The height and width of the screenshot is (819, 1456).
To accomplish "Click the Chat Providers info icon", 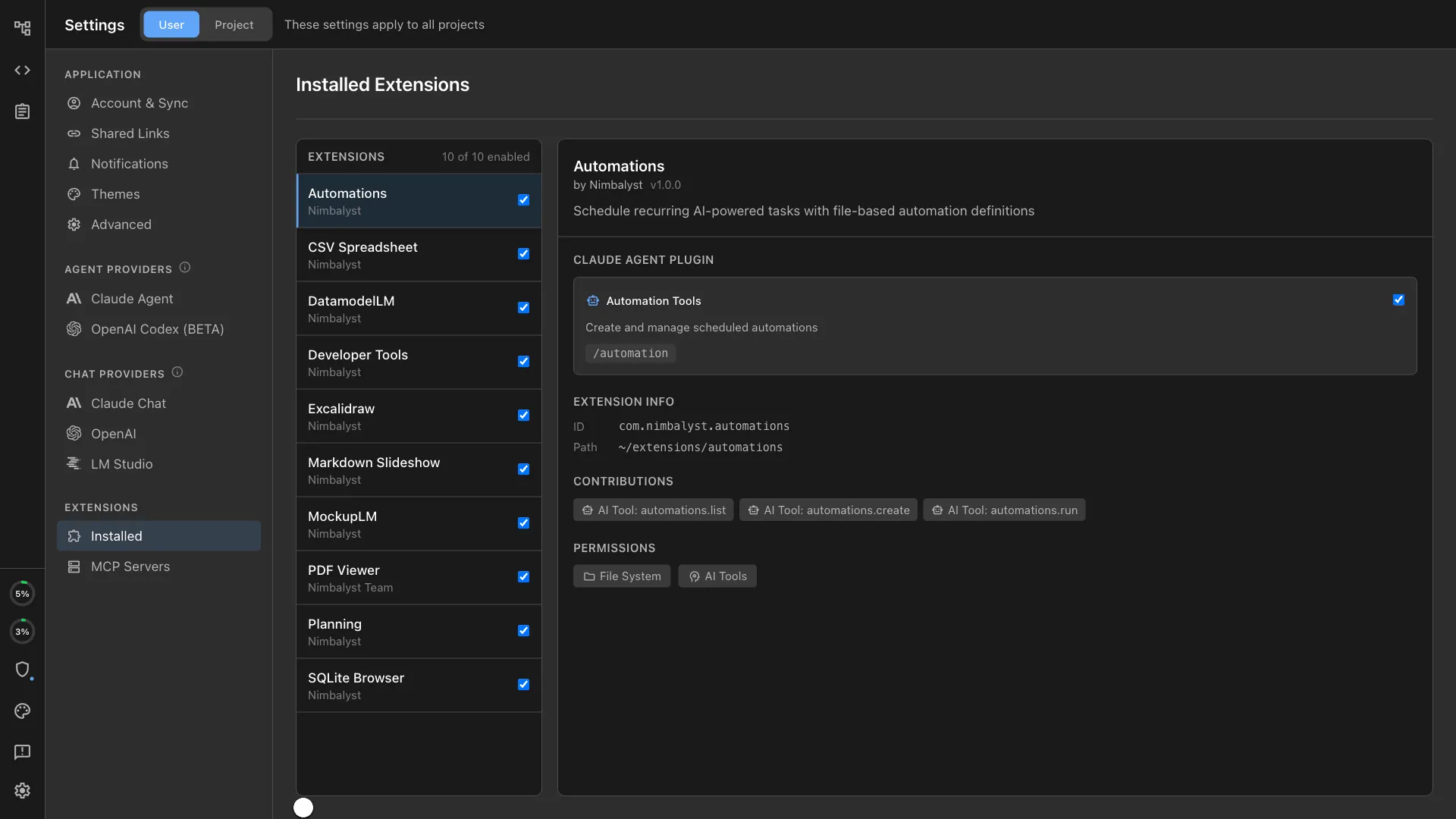I will [177, 371].
